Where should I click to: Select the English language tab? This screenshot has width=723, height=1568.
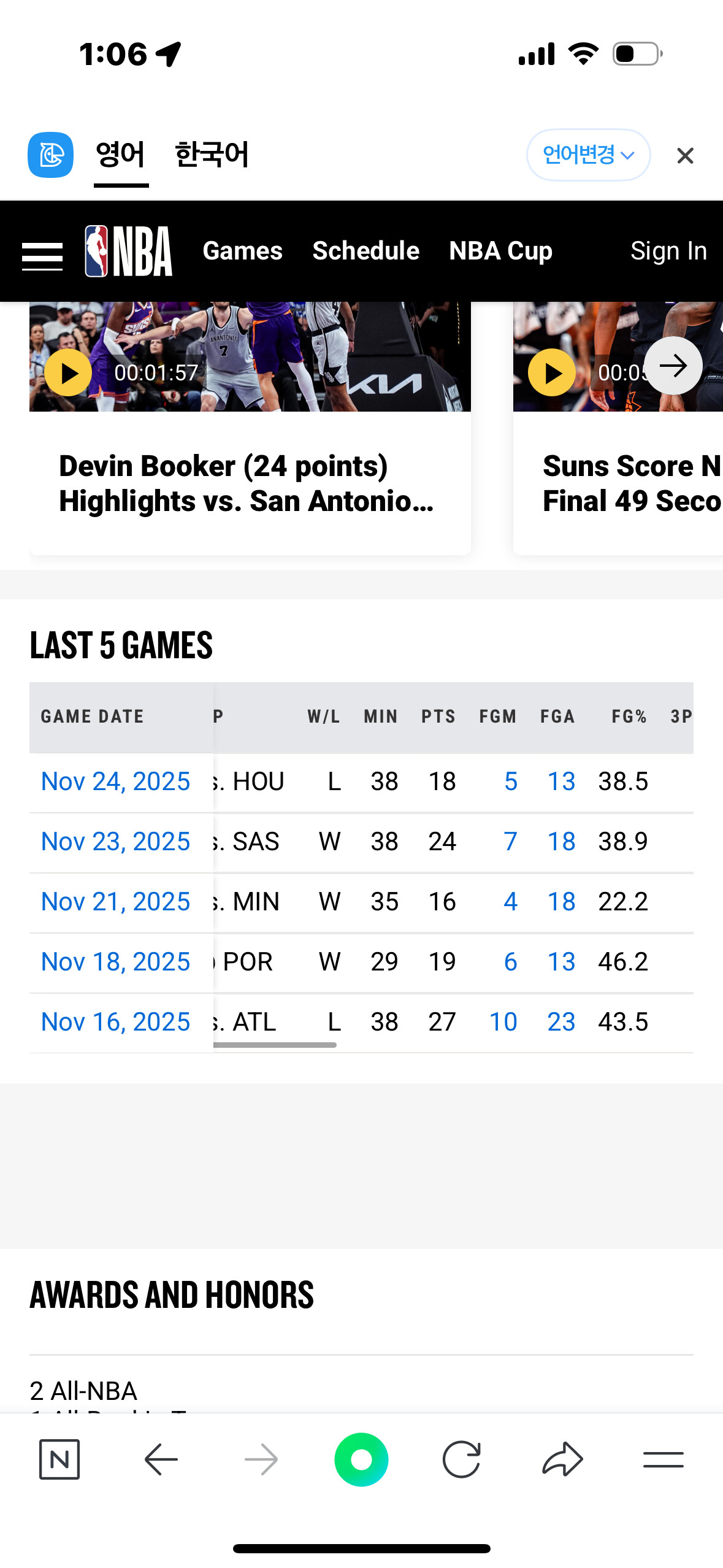pos(121,155)
